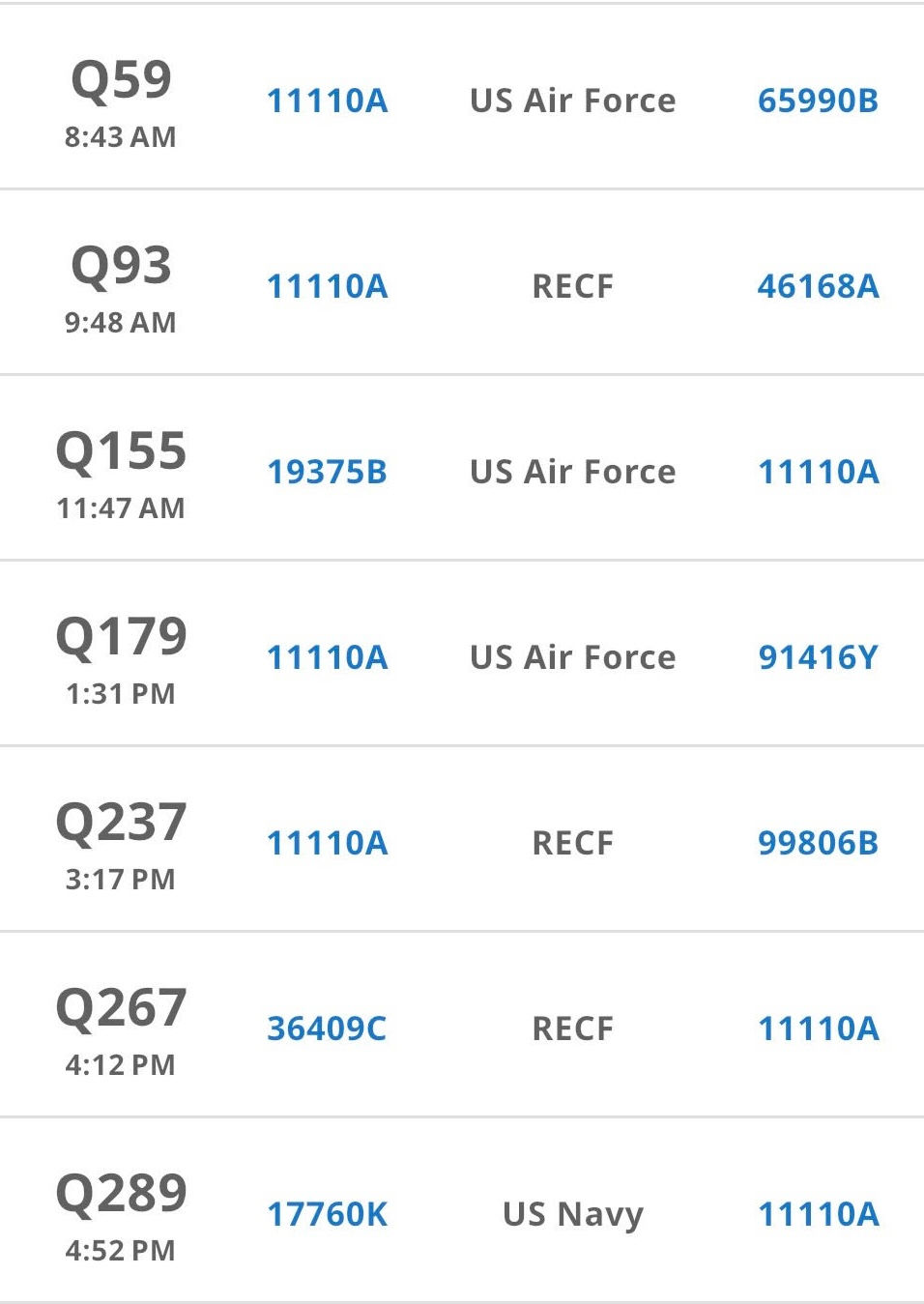Select team 17760K in match Q289
Image resolution: width=924 pixels, height=1304 pixels.
pyautogui.click(x=327, y=1214)
